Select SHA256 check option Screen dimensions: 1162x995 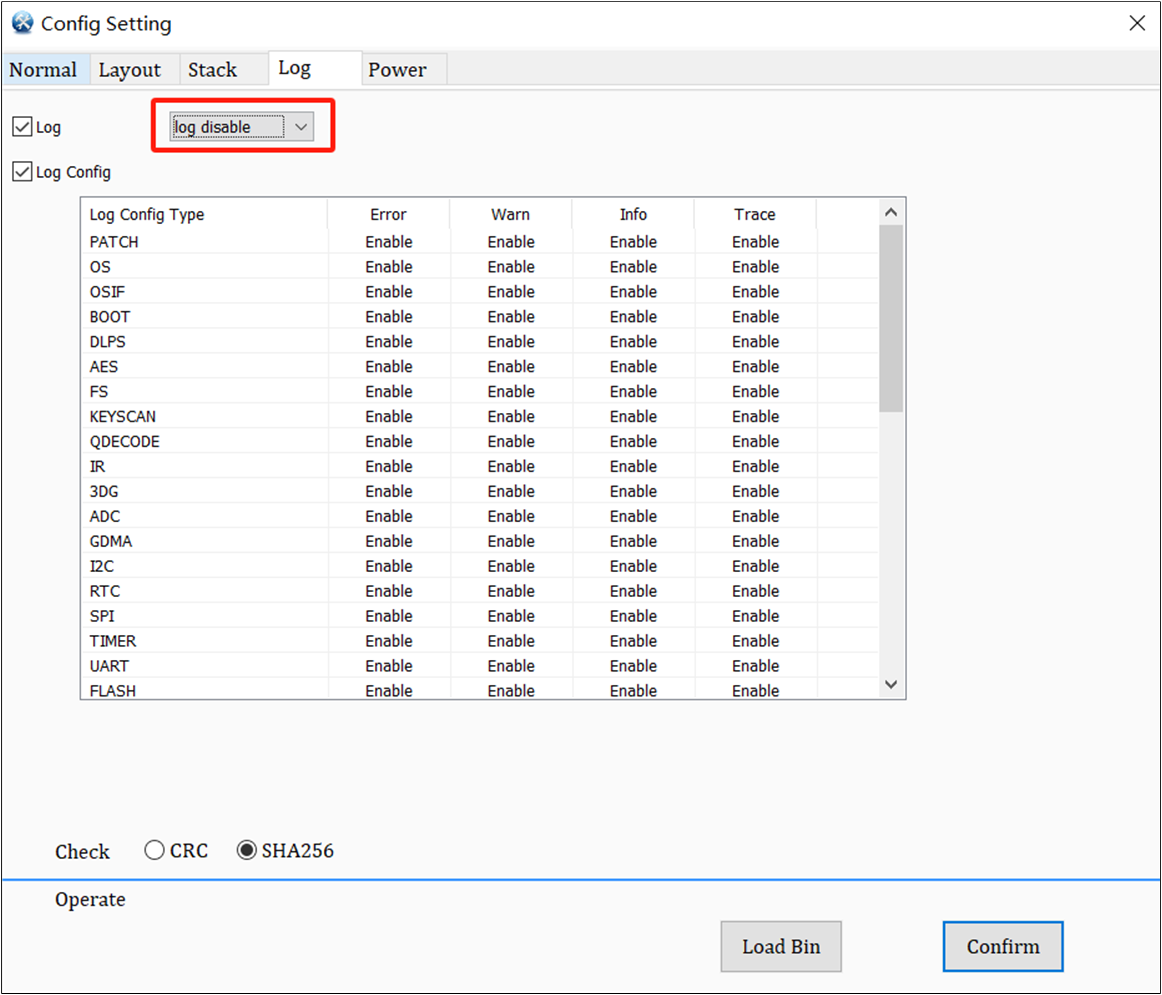click(x=246, y=850)
